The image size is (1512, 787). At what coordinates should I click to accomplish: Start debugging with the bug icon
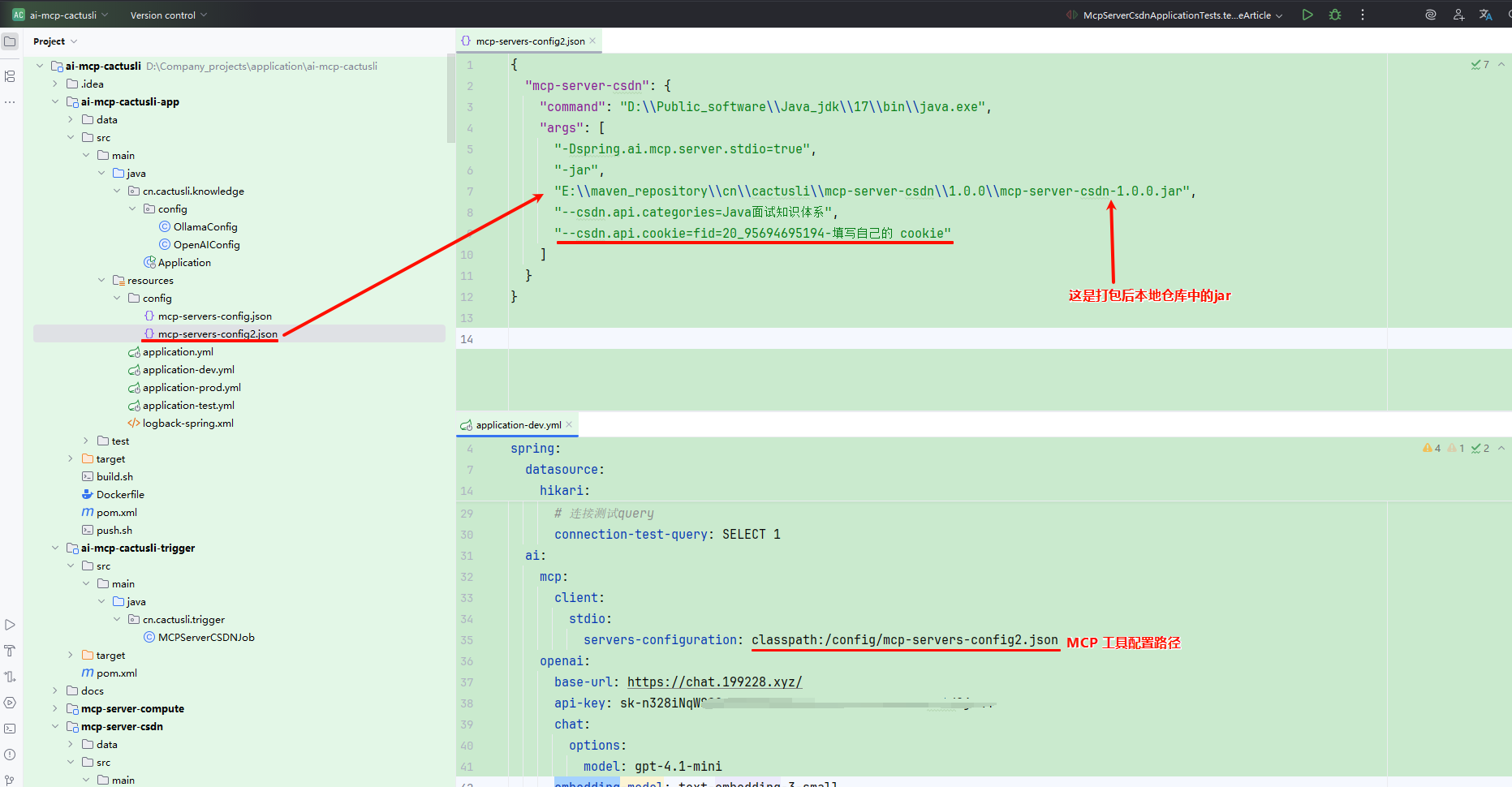(x=1335, y=15)
